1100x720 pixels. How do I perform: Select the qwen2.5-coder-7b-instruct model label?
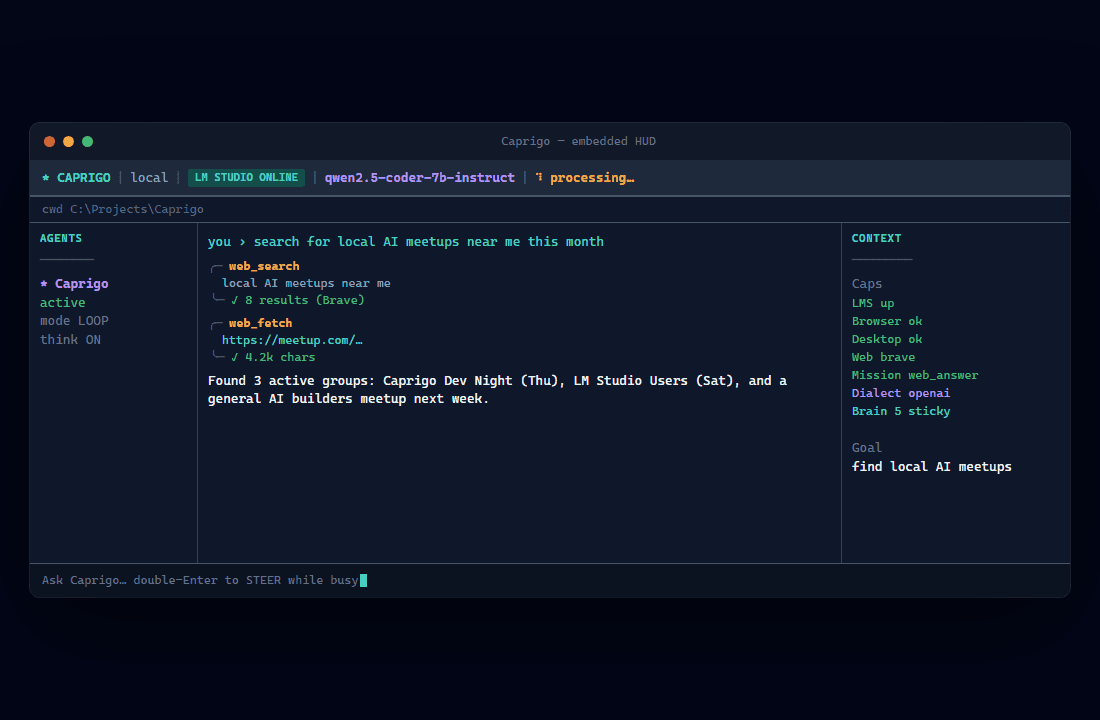420,178
